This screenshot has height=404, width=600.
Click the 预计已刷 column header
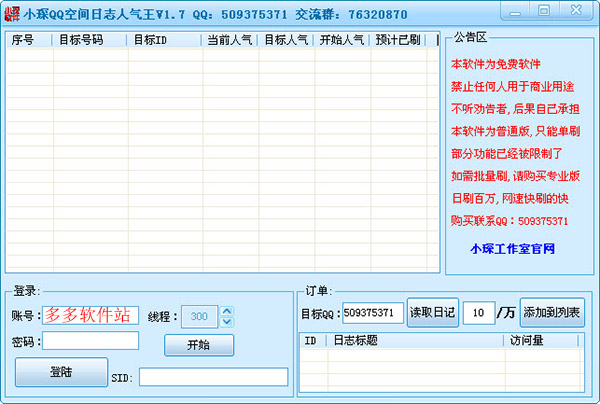coord(397,41)
